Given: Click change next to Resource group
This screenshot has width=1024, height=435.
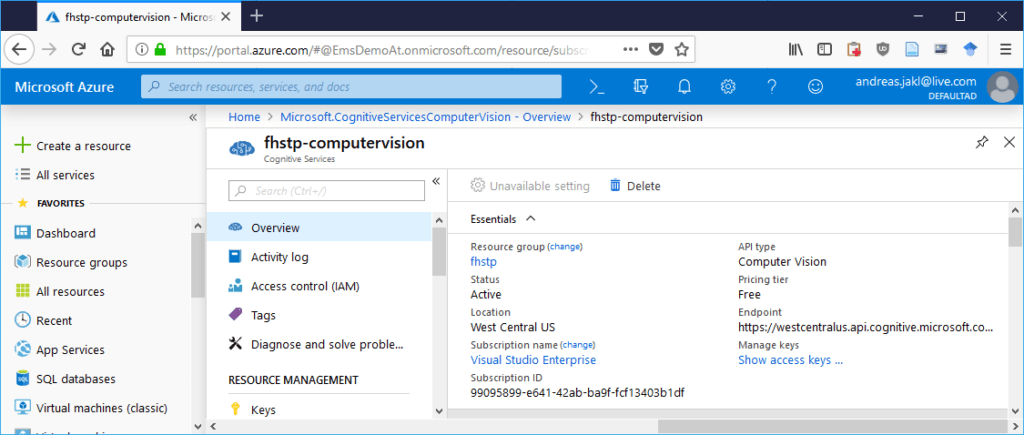Looking at the screenshot, I should [x=565, y=247].
